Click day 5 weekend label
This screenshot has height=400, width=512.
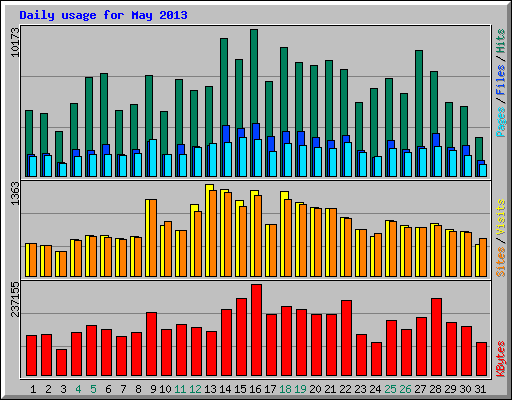click(x=93, y=389)
